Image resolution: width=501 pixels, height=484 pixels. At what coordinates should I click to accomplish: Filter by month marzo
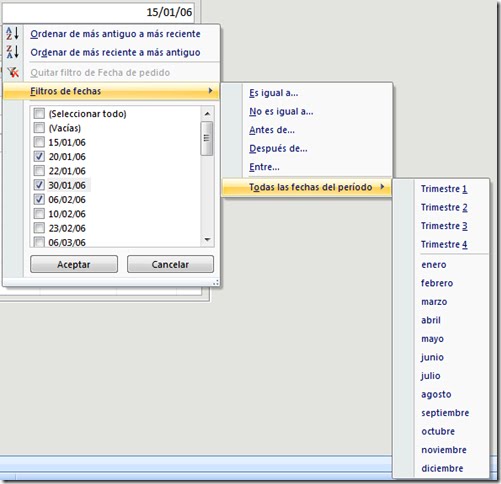(434, 302)
